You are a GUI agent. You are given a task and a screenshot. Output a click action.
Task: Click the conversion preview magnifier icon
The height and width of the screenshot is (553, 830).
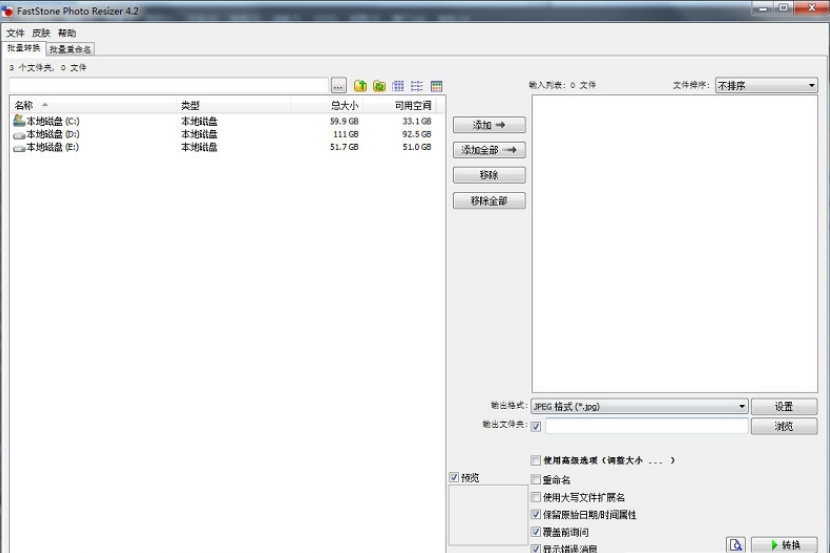[736, 545]
